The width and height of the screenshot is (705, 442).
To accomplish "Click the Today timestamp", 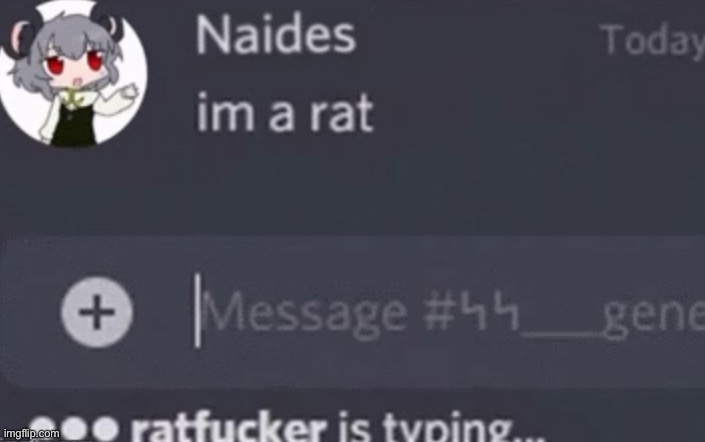I will click(653, 40).
